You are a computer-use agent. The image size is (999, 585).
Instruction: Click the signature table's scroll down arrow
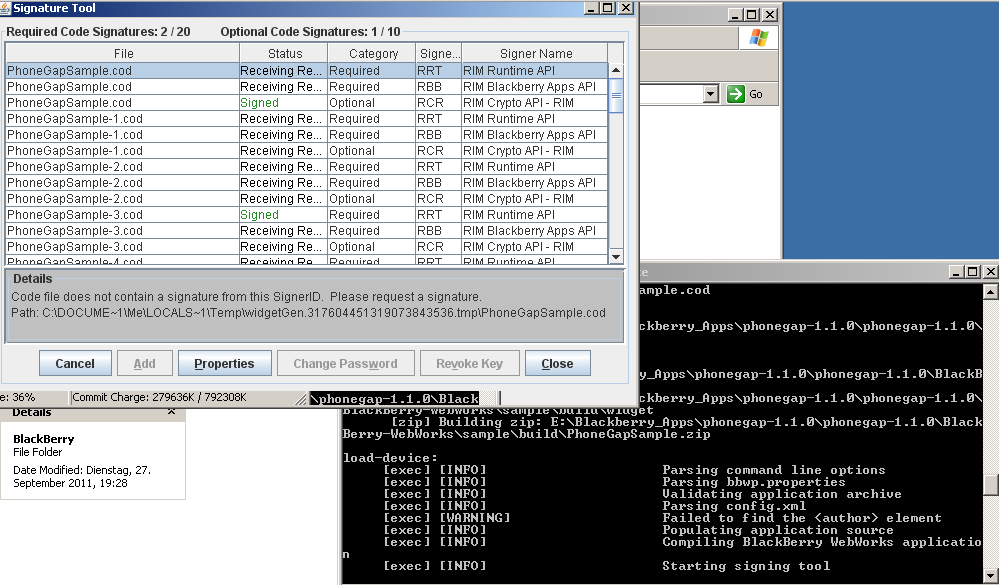615,257
